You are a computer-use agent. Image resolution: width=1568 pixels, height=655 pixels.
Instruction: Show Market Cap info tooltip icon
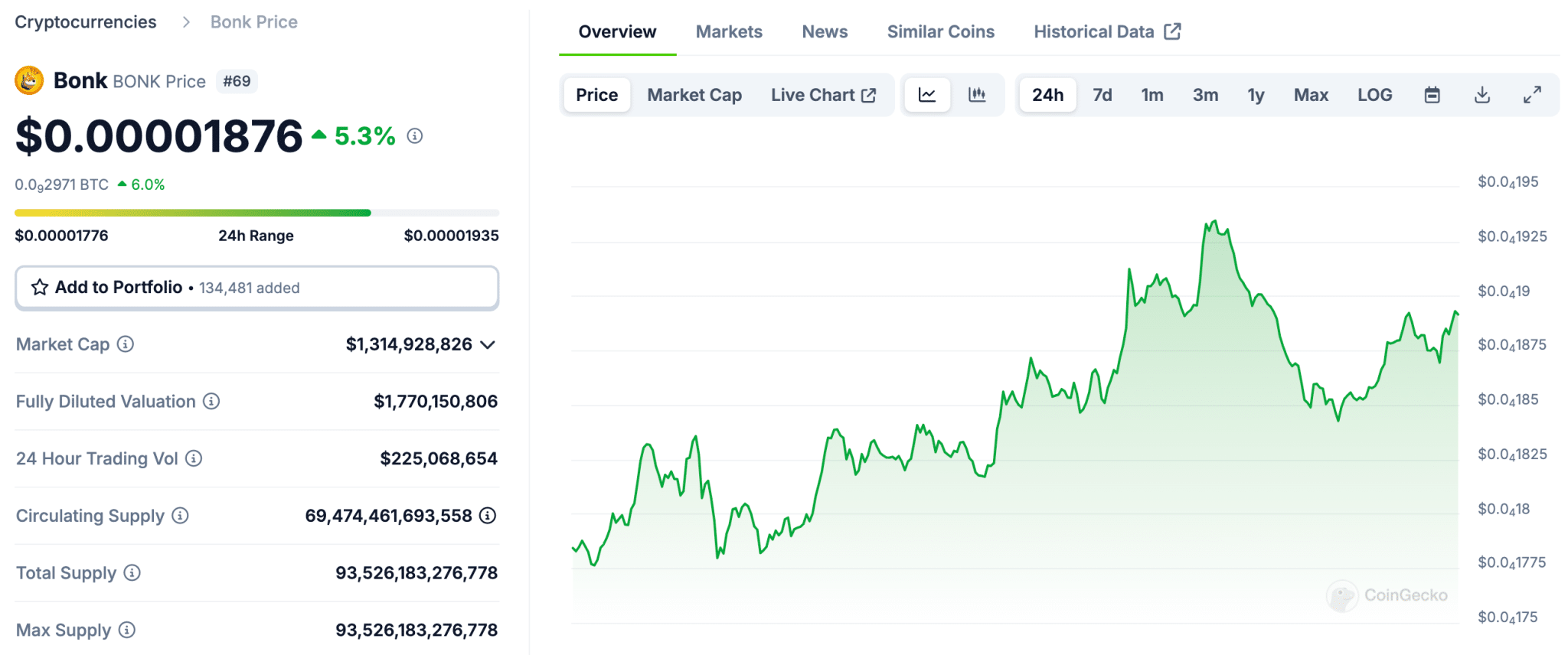(126, 344)
